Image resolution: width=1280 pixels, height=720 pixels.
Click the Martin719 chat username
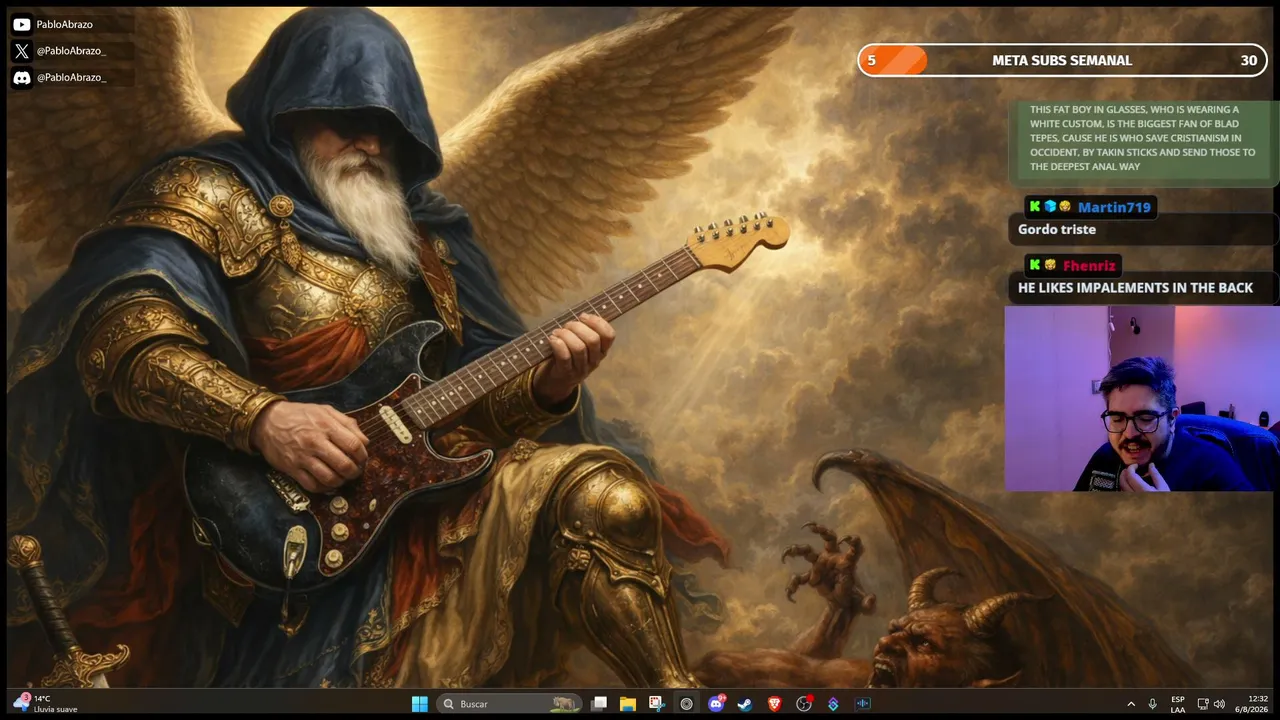(1114, 207)
